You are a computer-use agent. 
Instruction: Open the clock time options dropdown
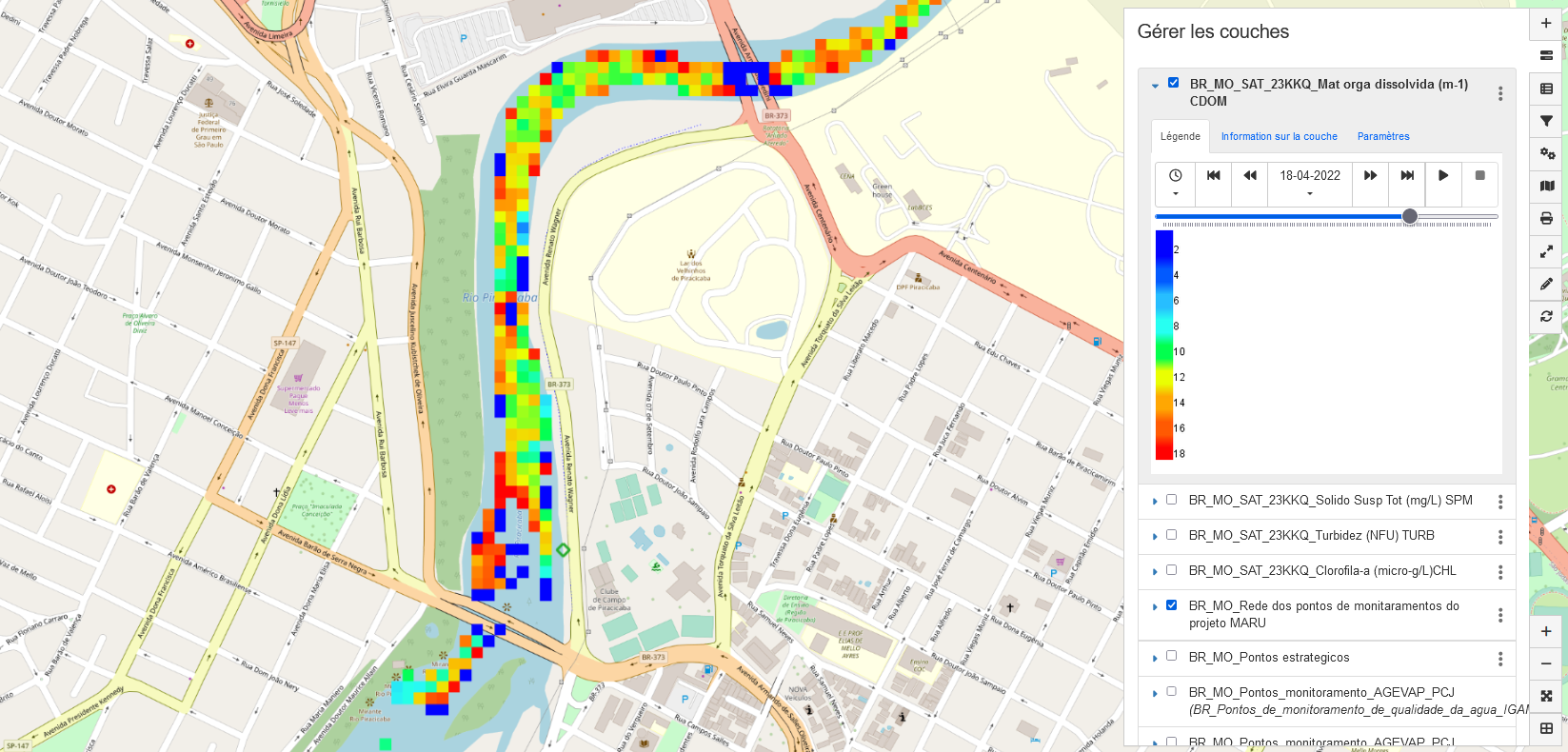(x=1176, y=184)
